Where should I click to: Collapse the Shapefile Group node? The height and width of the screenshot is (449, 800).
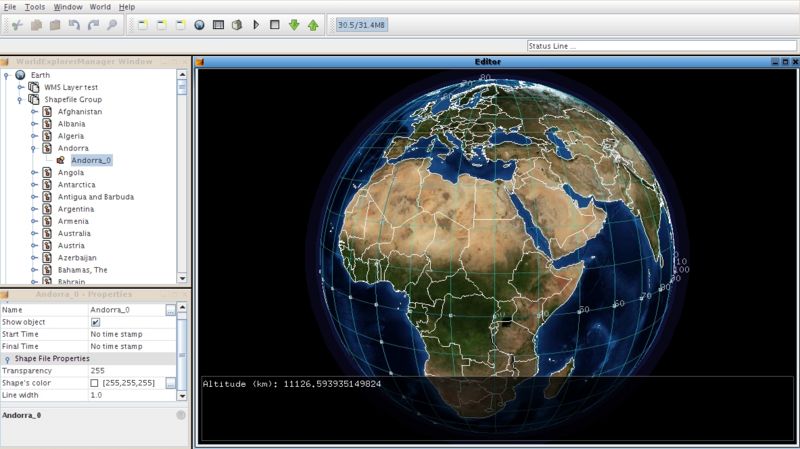coord(20,100)
